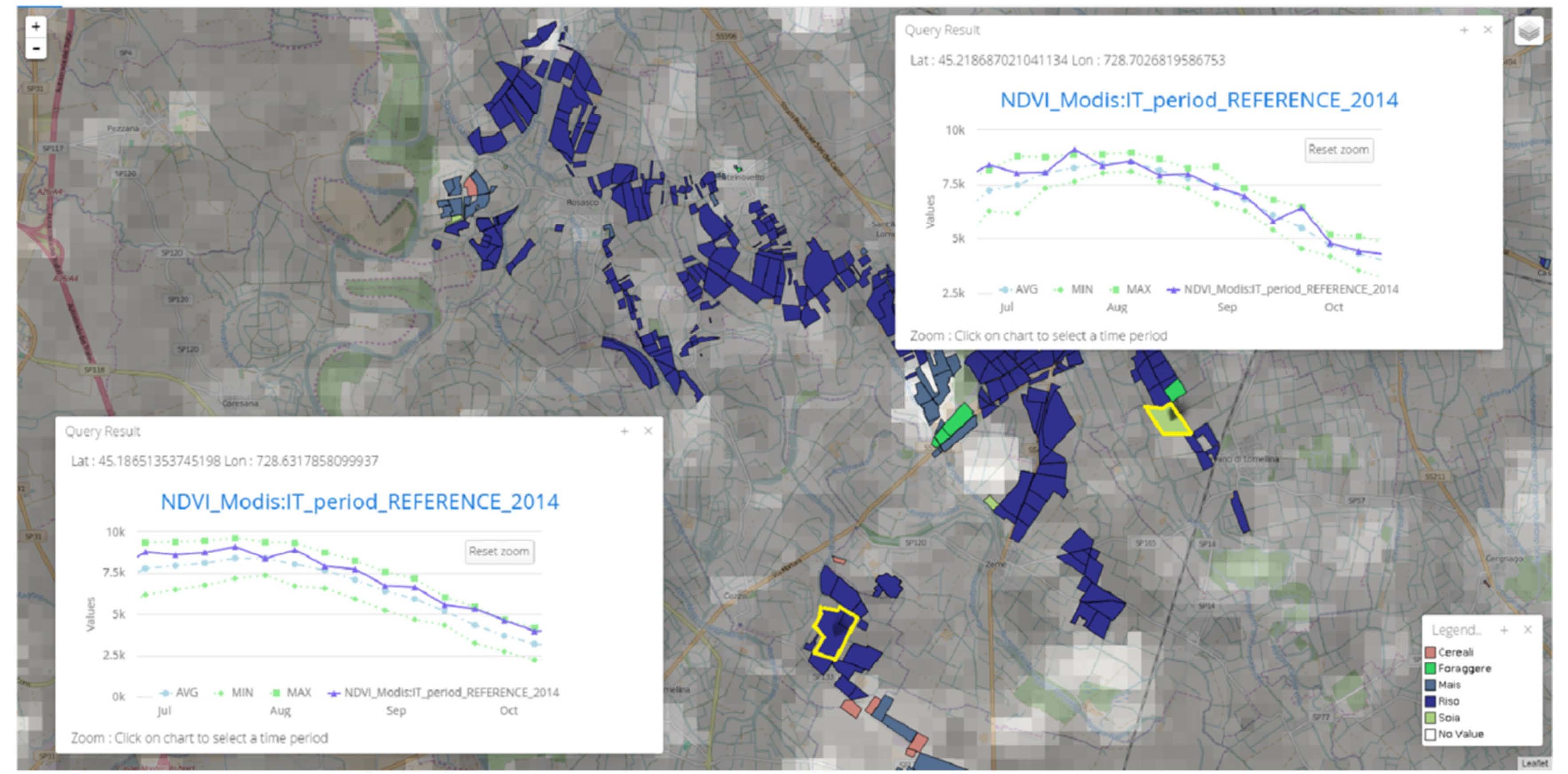This screenshot has height=774, width=1568.
Task: Toggle AVG series in upper chart legend
Action: click(x=1018, y=289)
